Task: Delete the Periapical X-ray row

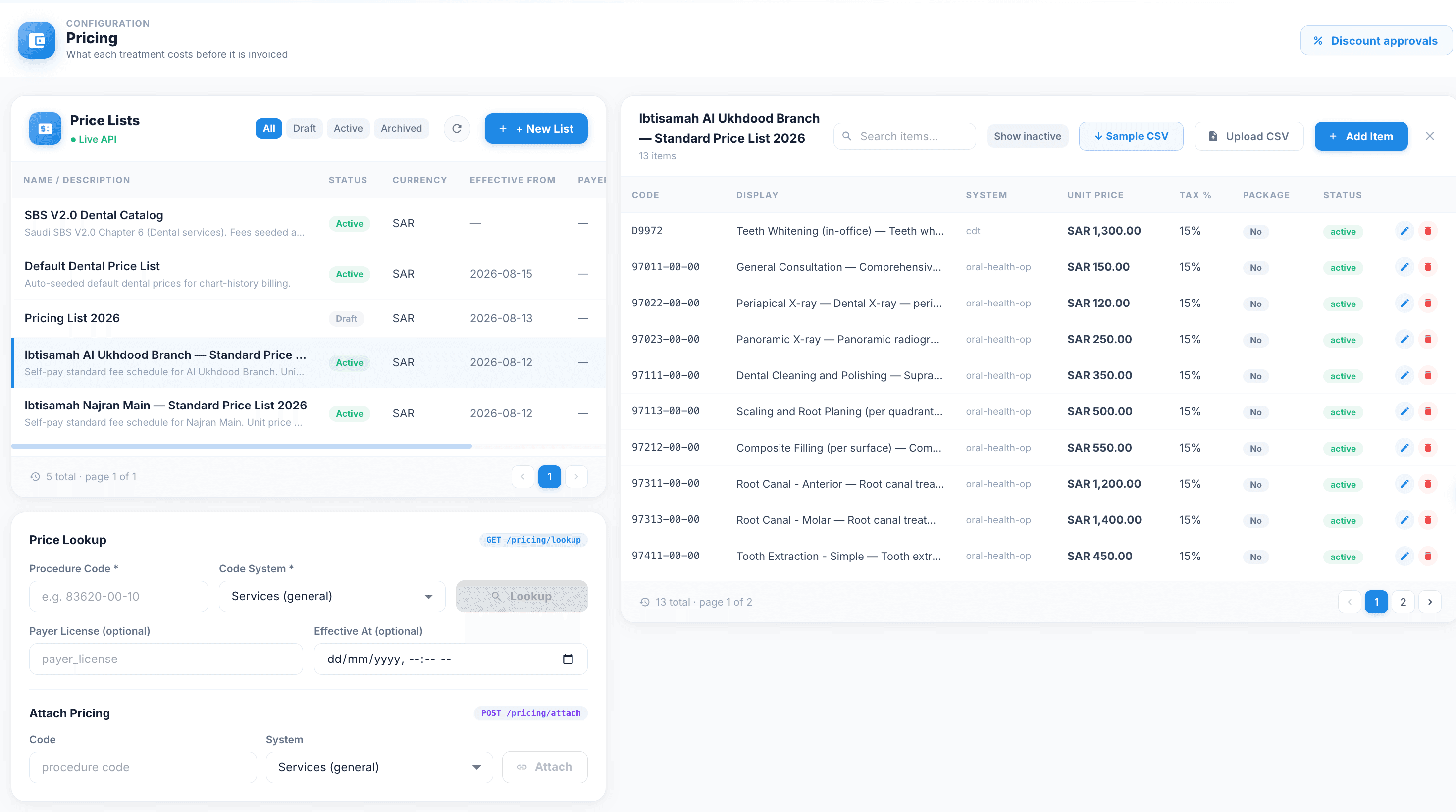Action: 1428,303
